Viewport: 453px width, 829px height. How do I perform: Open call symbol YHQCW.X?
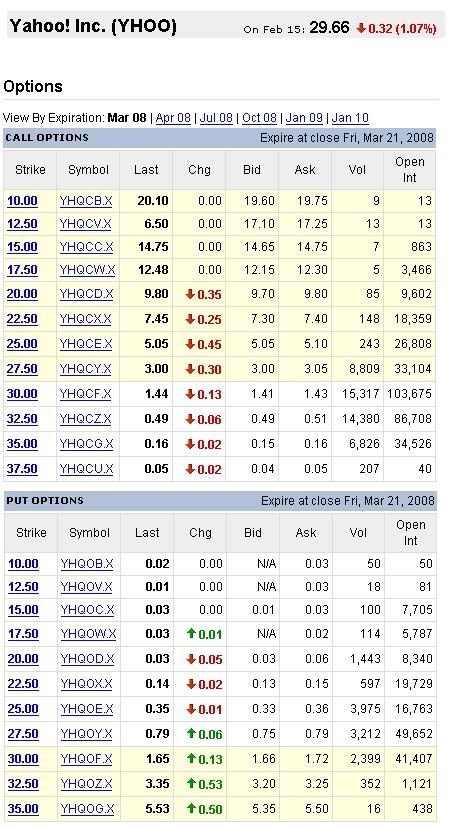coord(87,270)
